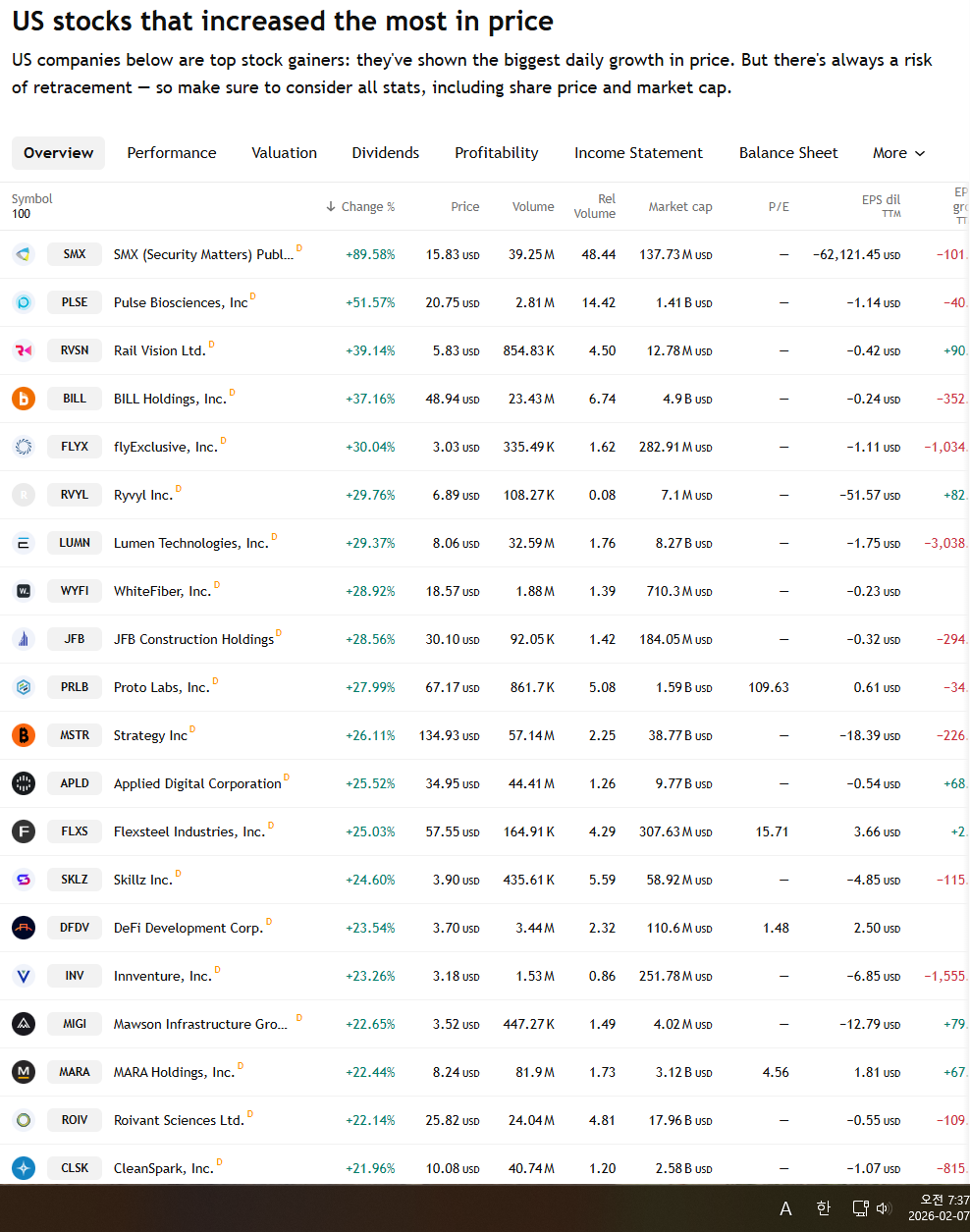
Task: Select the Overview tab
Action: pyautogui.click(x=59, y=153)
